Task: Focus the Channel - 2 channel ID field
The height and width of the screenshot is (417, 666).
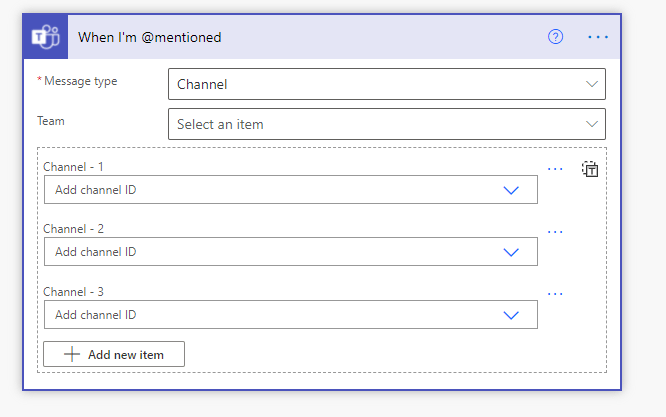Action: [x=270, y=252]
